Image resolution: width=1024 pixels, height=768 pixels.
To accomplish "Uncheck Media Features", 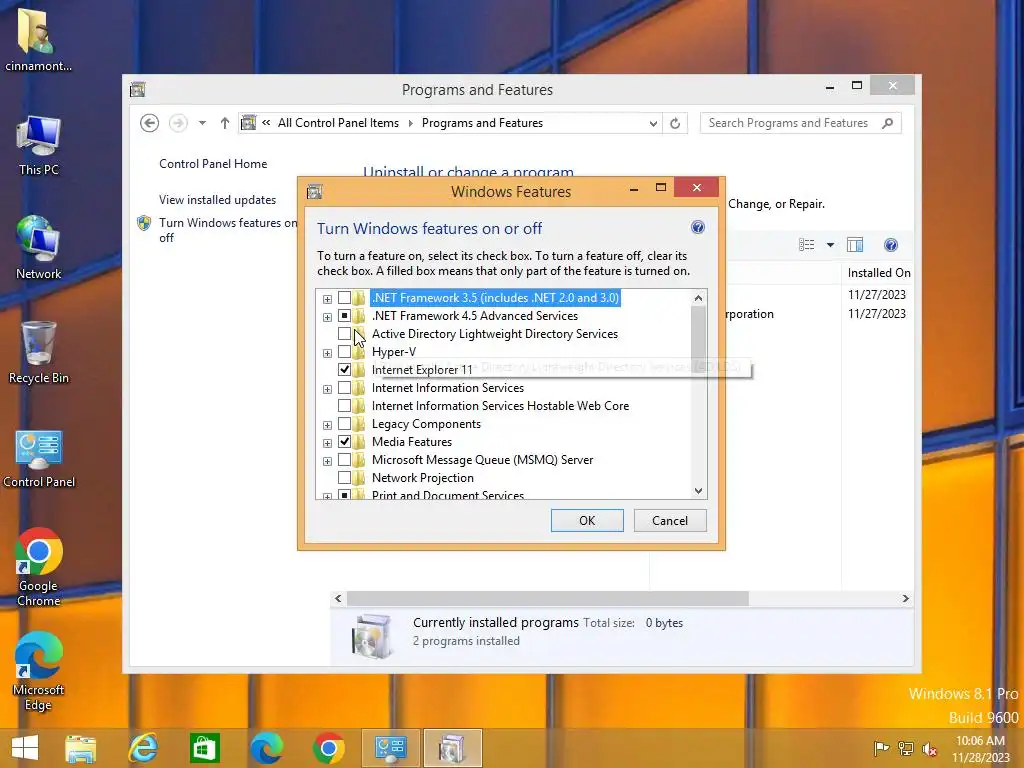I will 344,442.
